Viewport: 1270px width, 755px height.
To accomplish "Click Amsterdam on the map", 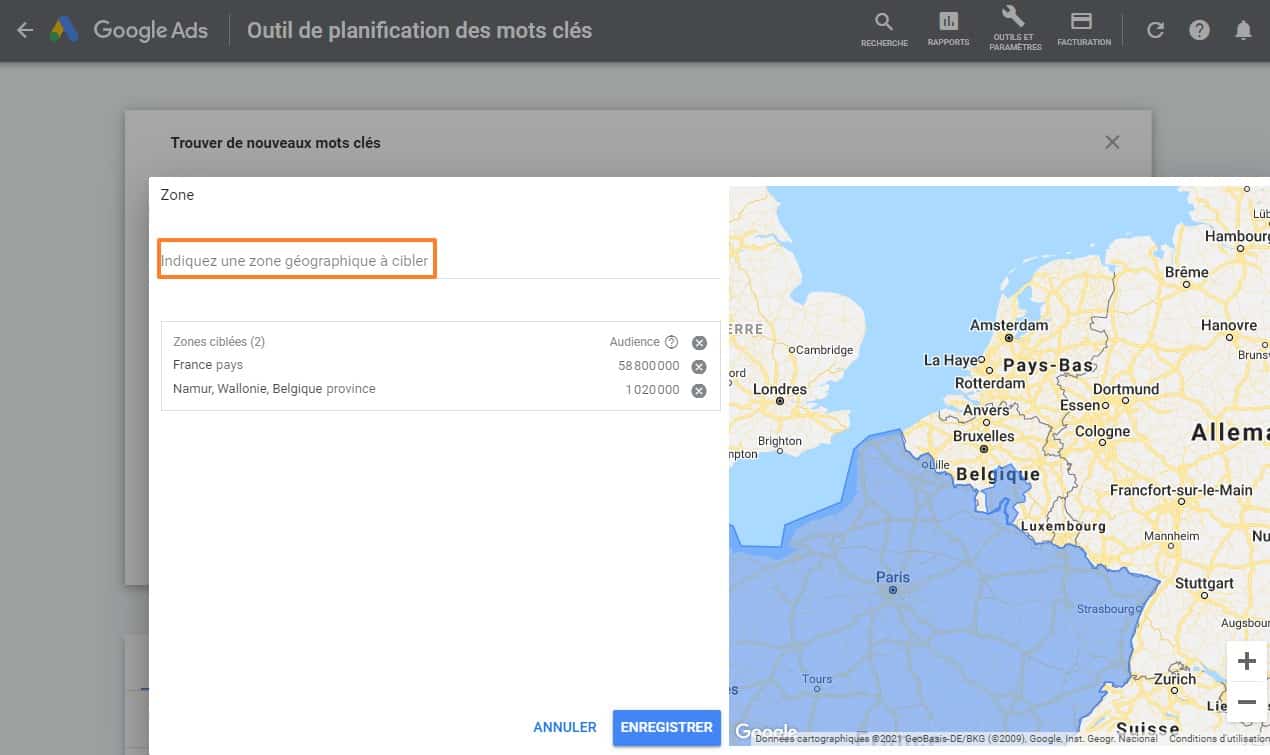I will [x=1009, y=325].
